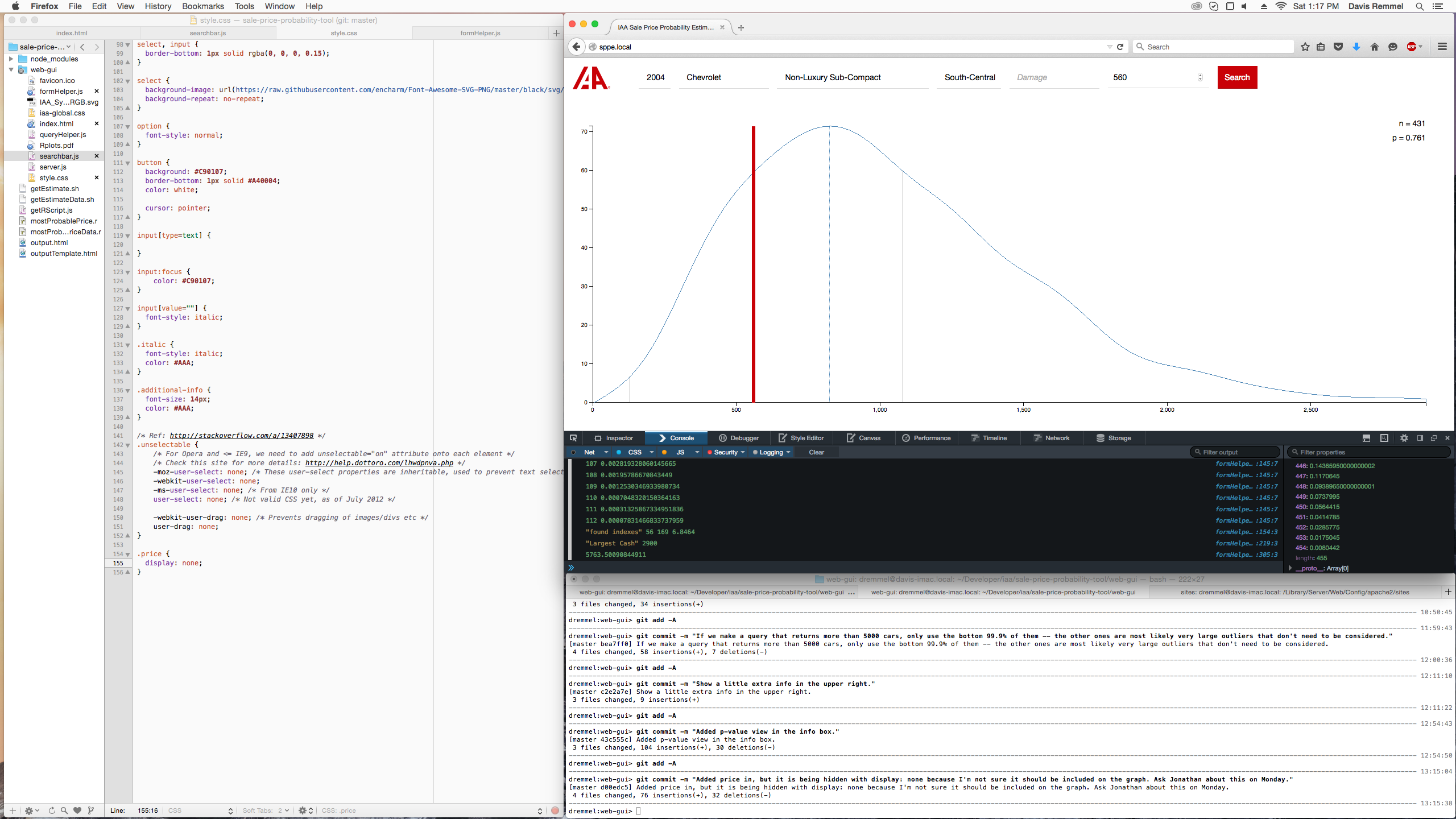Open the downloads arrow icon
Screen dimensions: 1456x819
(1356, 47)
